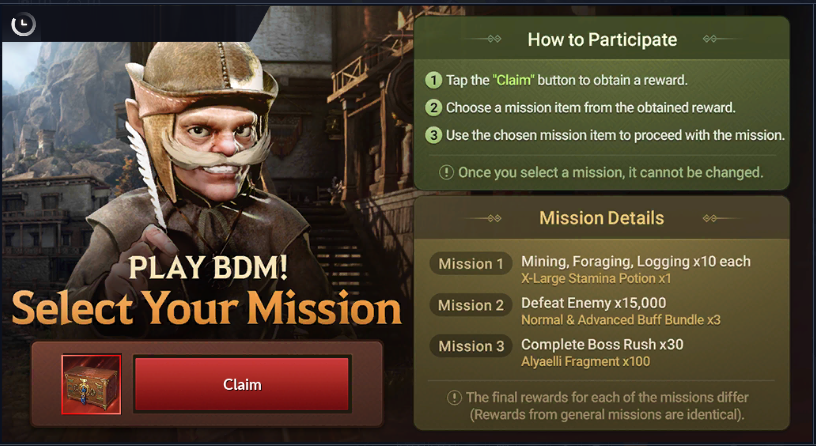Click the green "Claim" highlighted word
Screen dimensions: 816x446
click(x=513, y=80)
